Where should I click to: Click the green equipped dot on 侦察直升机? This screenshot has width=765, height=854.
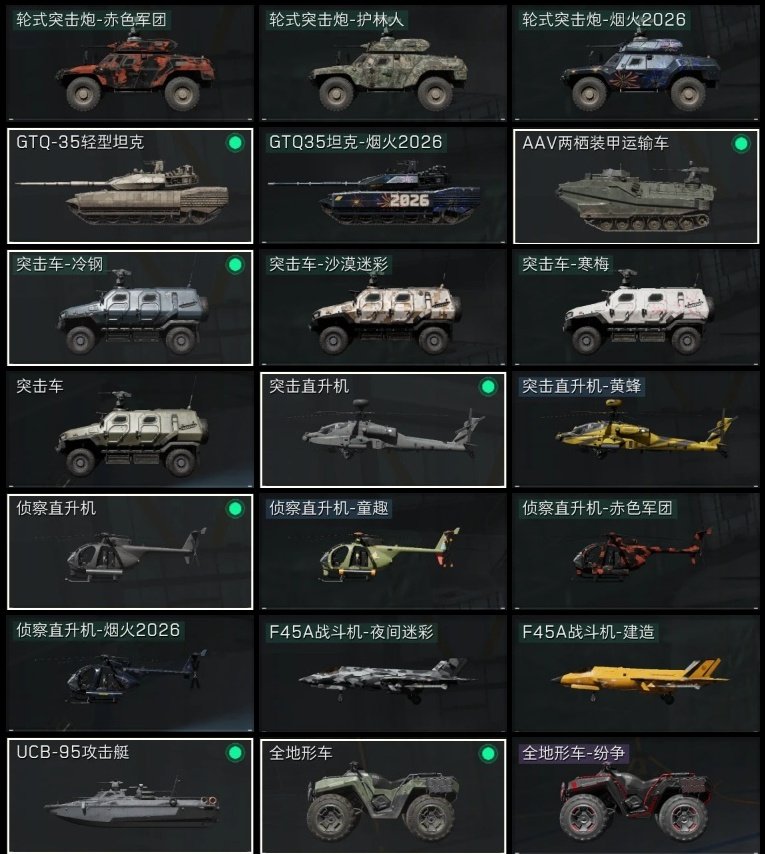(x=235, y=509)
